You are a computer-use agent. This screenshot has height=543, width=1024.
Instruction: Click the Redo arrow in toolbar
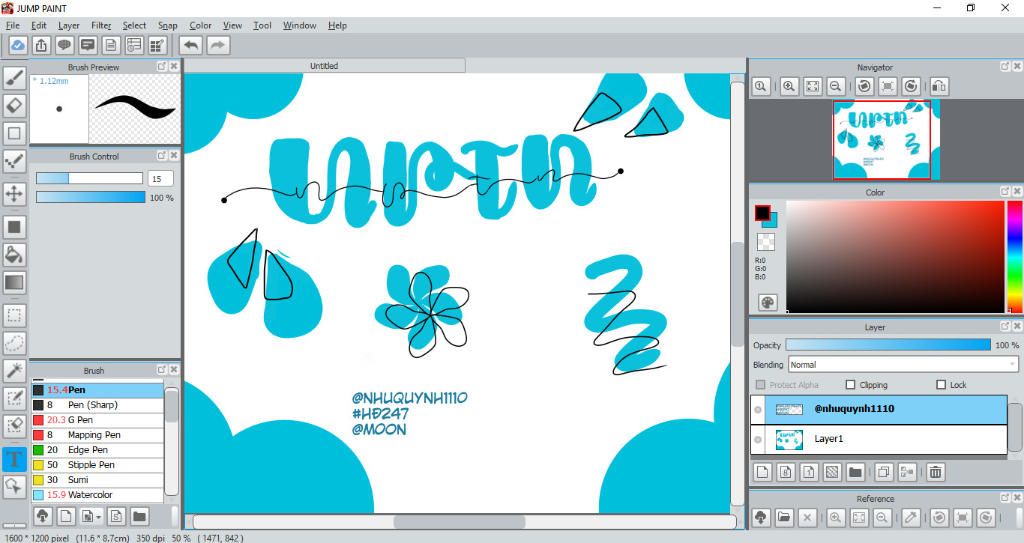(218, 45)
